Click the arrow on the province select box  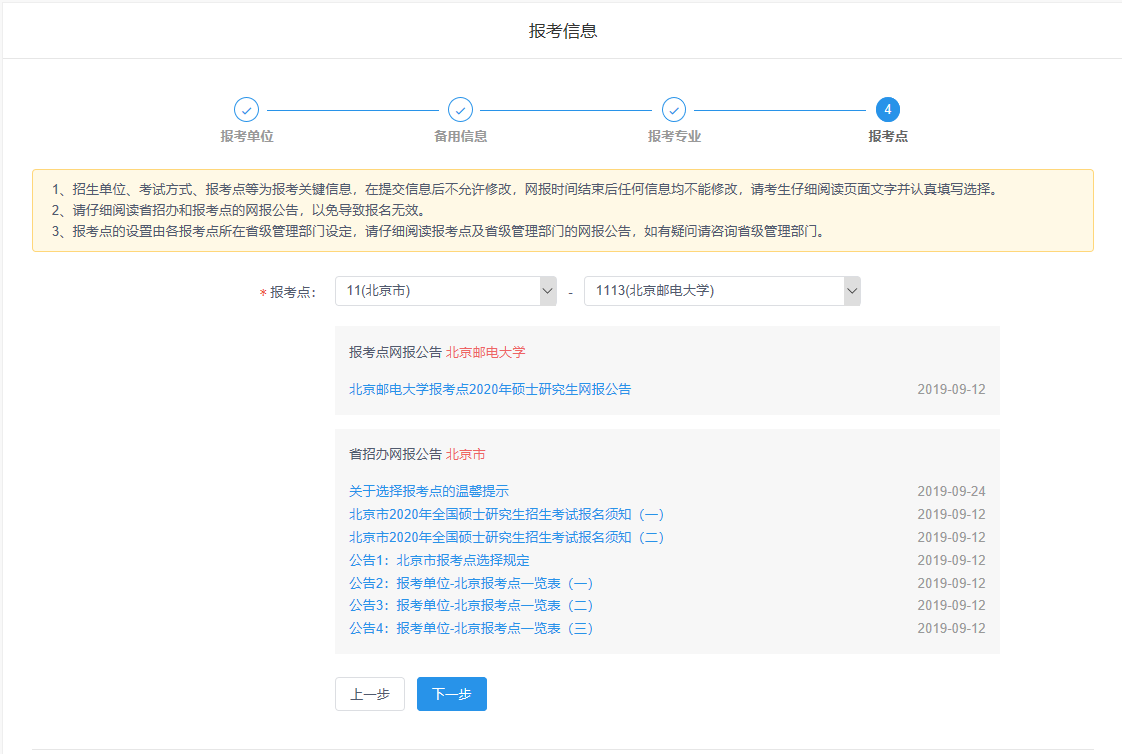click(x=547, y=291)
